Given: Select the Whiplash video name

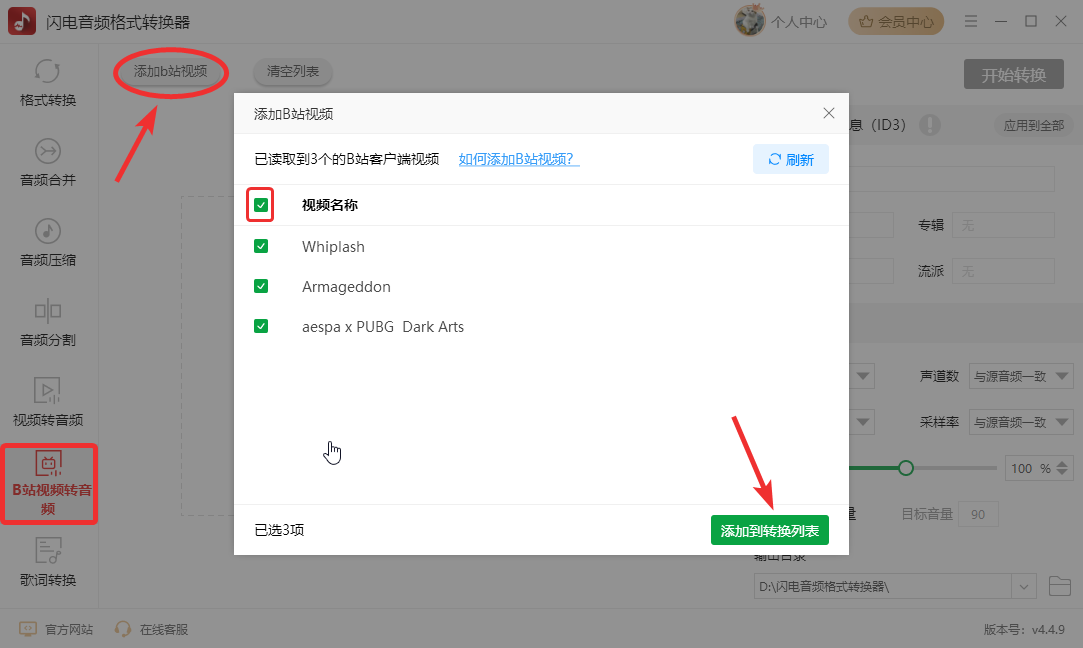Looking at the screenshot, I should 333,247.
